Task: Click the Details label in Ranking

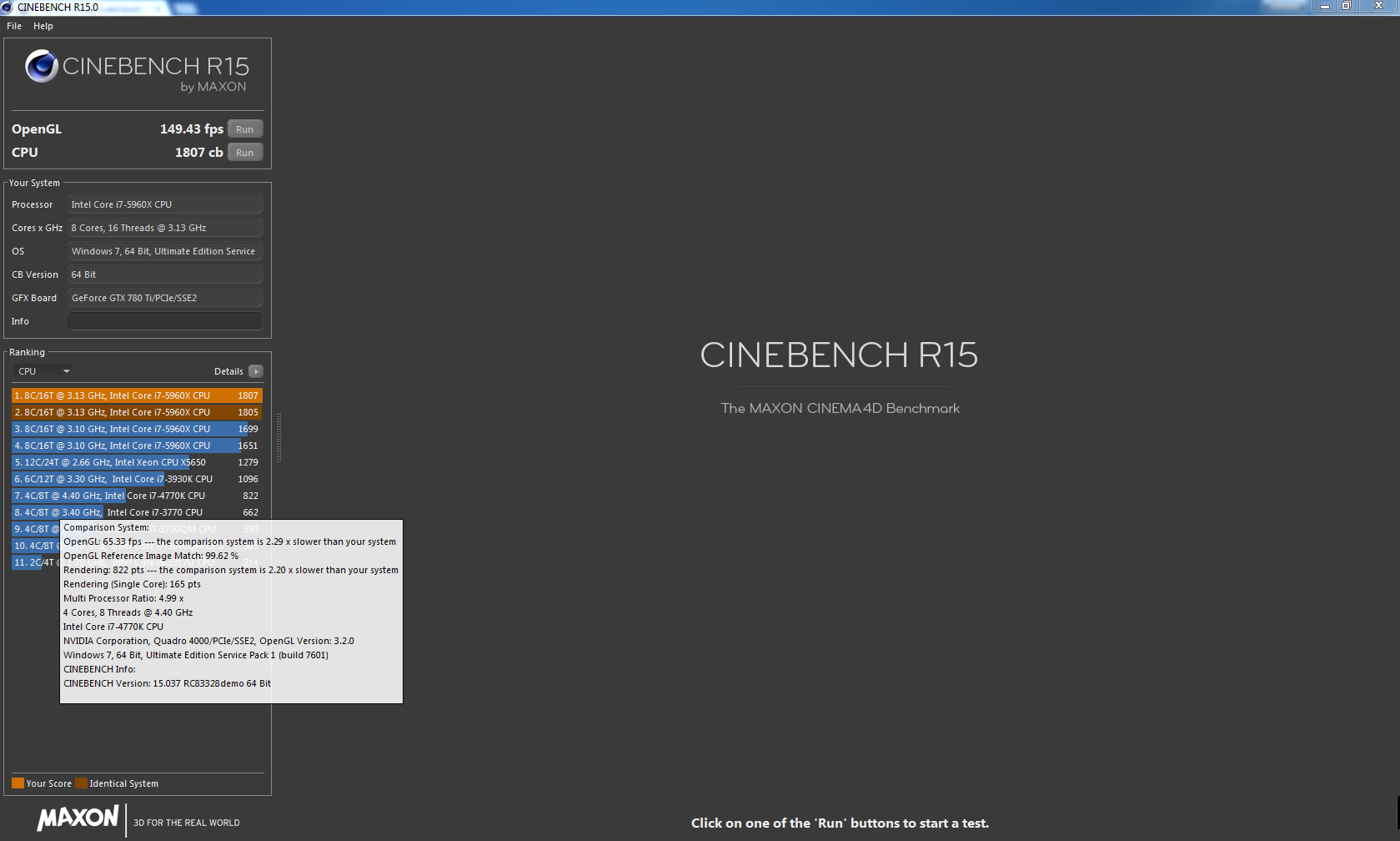Action: (x=228, y=371)
